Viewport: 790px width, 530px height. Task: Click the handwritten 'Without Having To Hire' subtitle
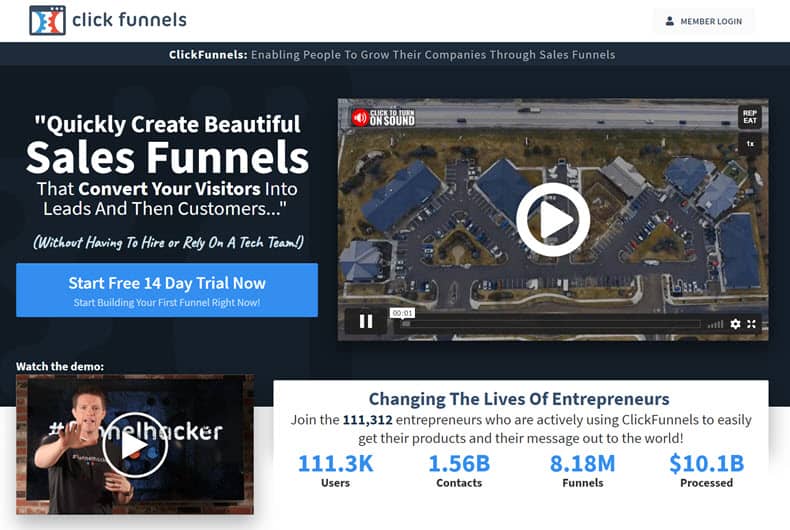click(168, 242)
